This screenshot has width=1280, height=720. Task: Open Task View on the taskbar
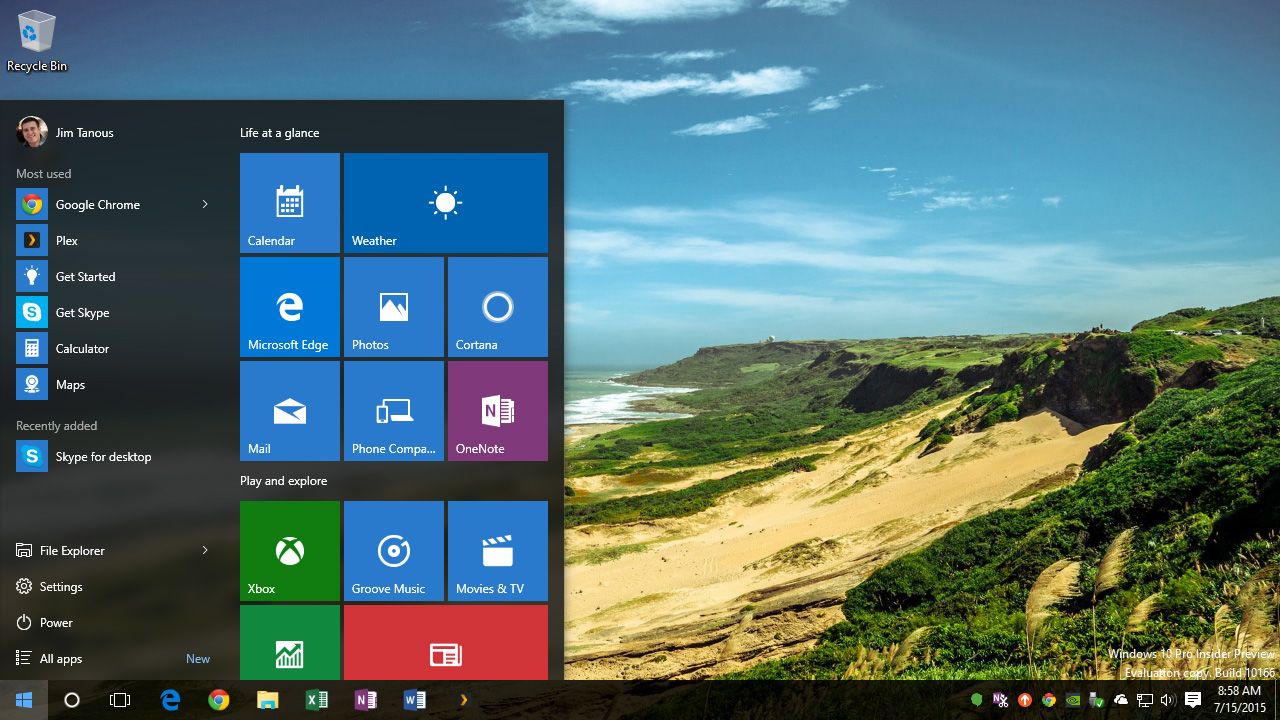click(120, 700)
